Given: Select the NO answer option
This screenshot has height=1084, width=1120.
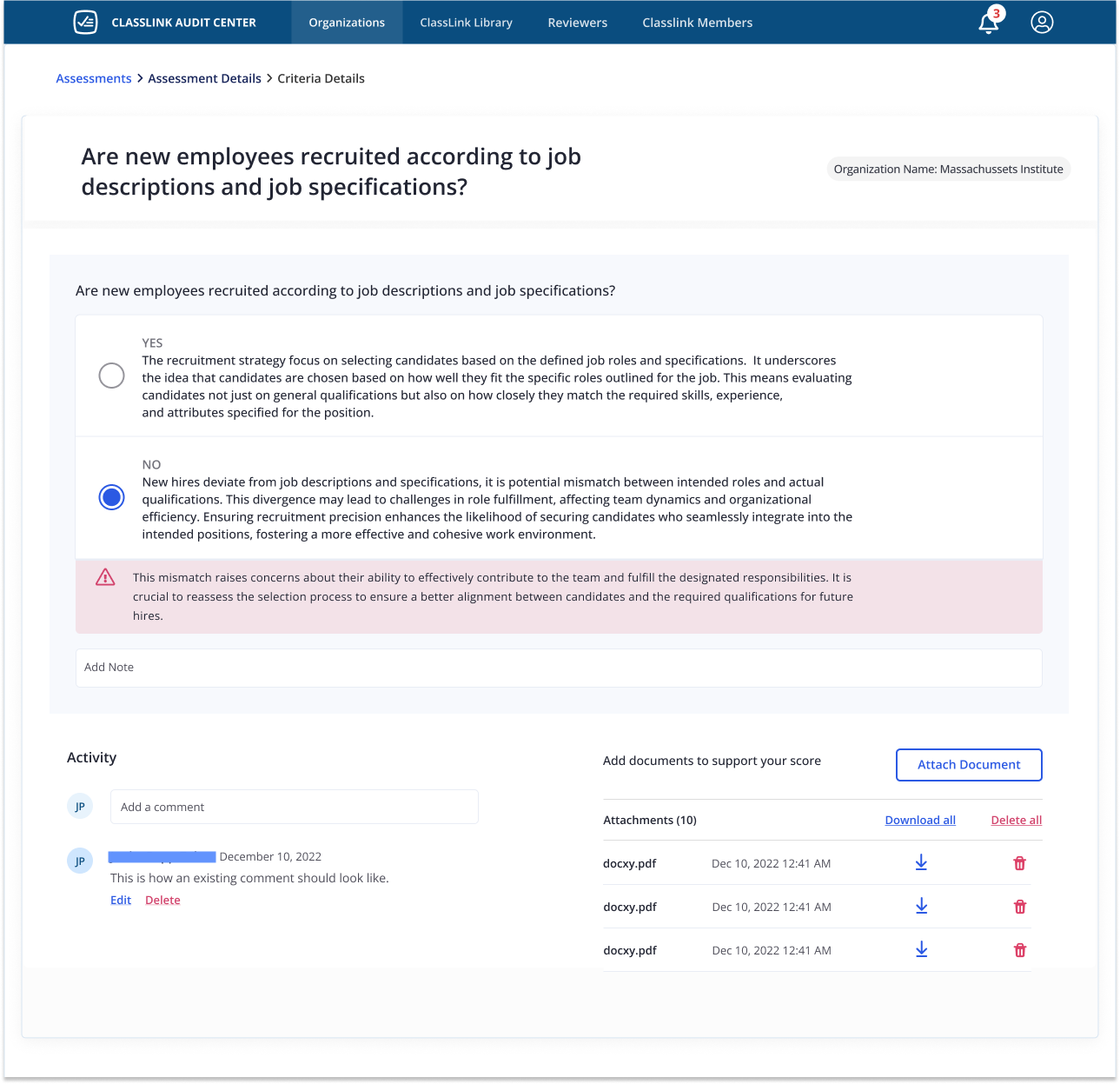Looking at the screenshot, I should coord(111,497).
